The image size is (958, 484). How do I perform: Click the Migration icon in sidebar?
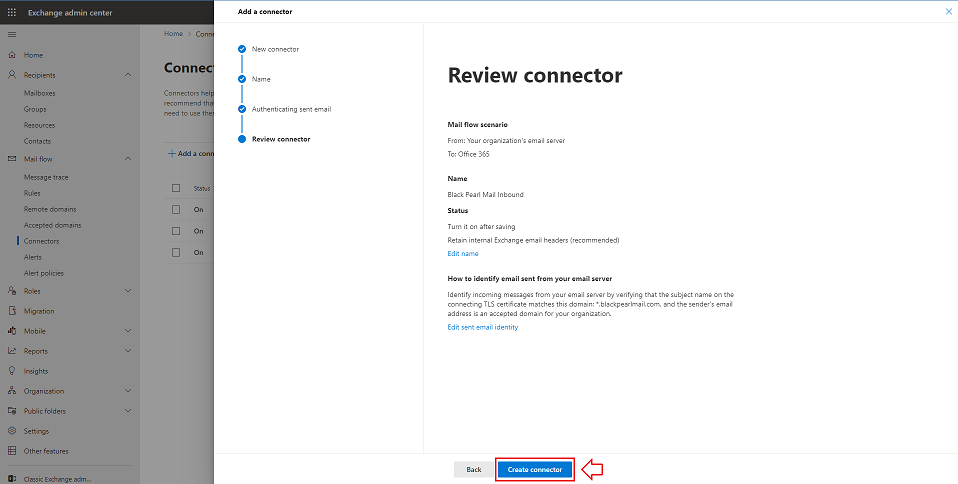(x=12, y=311)
